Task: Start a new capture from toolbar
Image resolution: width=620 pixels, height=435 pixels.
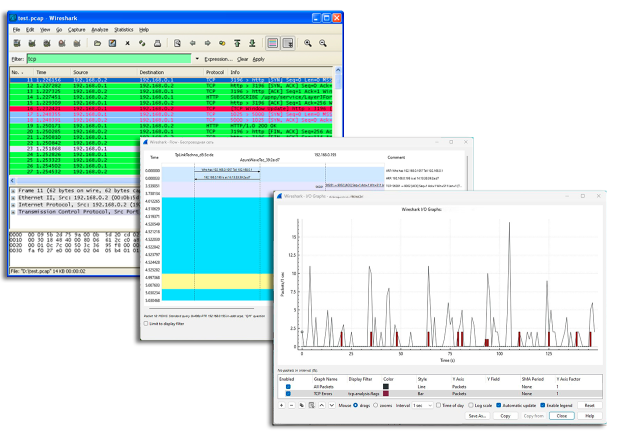Action: [x=47, y=43]
